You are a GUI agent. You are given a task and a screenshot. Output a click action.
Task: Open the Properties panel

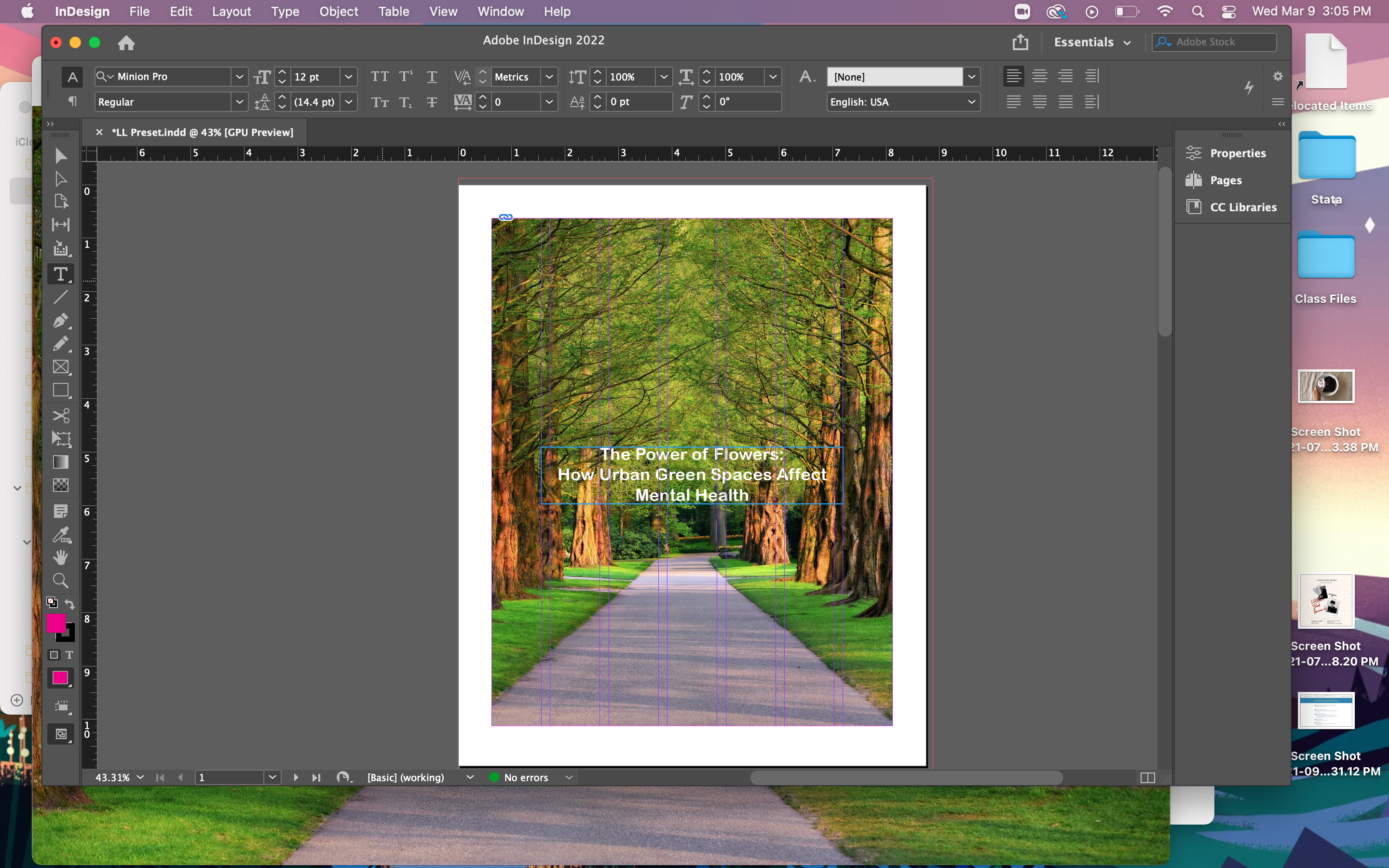(x=1237, y=153)
